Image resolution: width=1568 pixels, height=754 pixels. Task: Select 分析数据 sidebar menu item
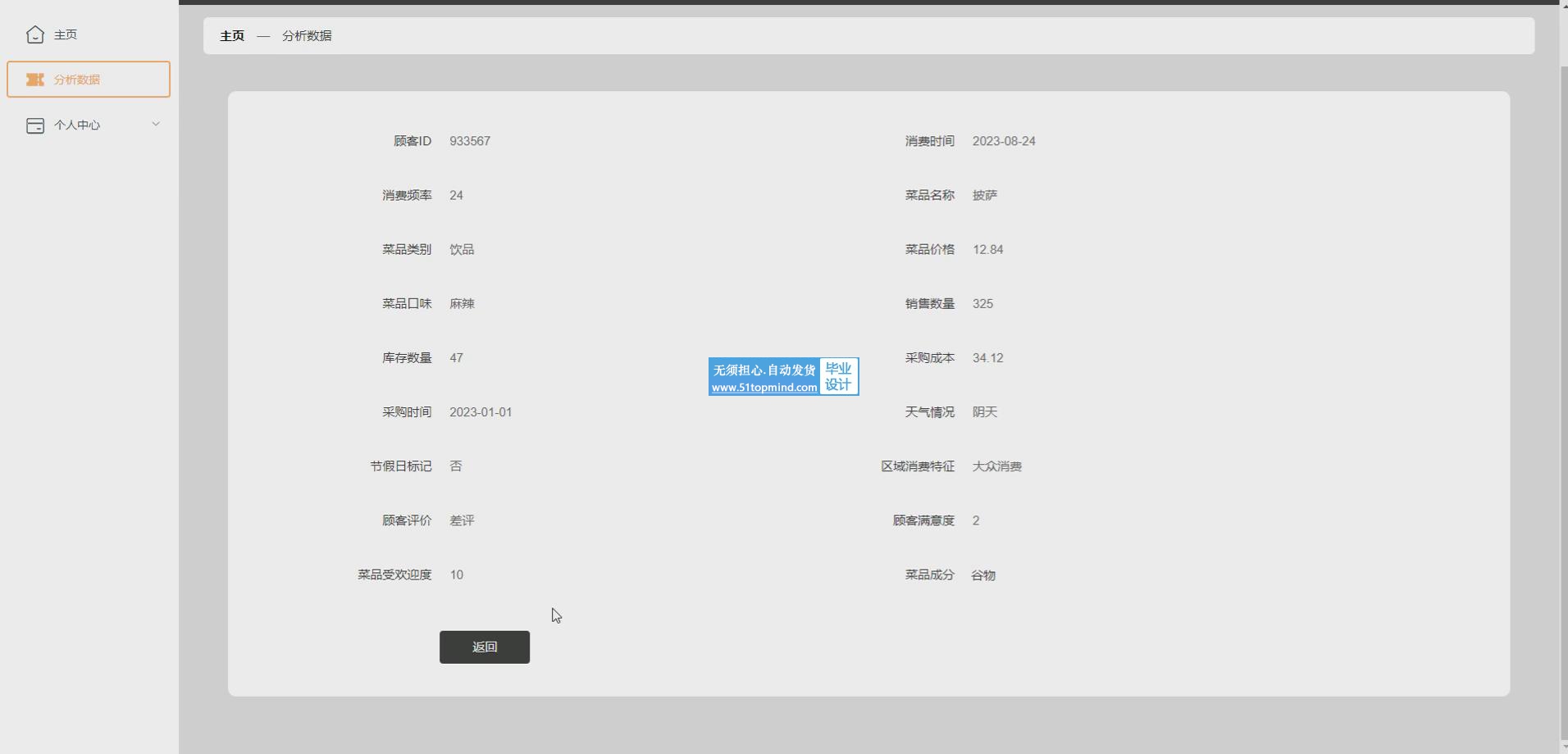(x=77, y=79)
